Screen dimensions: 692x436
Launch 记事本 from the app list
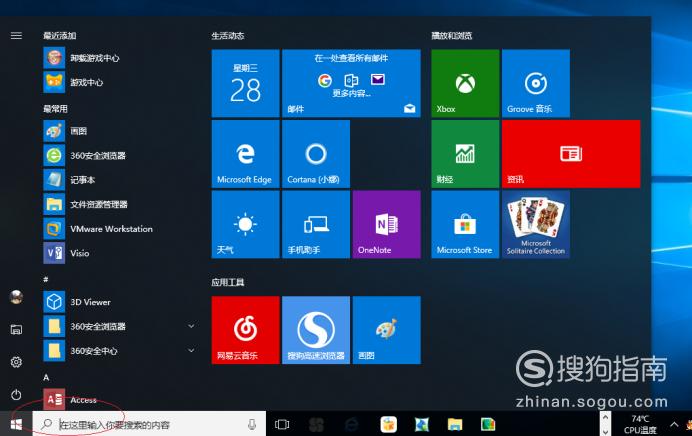[x=119, y=180]
